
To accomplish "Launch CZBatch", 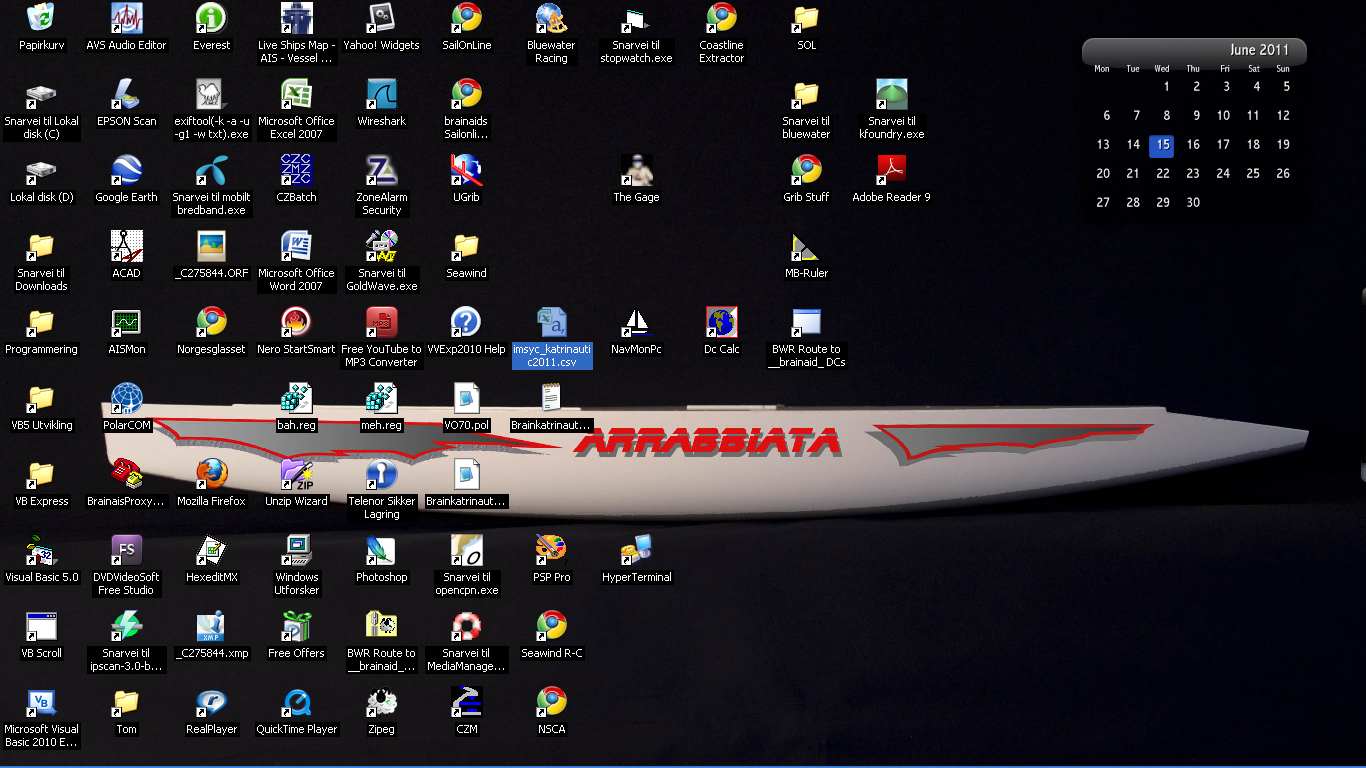I will coord(296,170).
